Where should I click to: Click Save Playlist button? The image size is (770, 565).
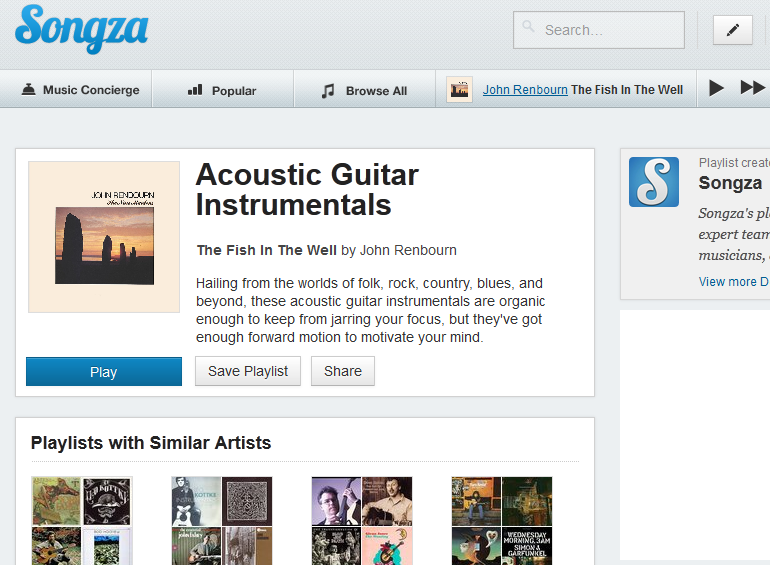[248, 371]
